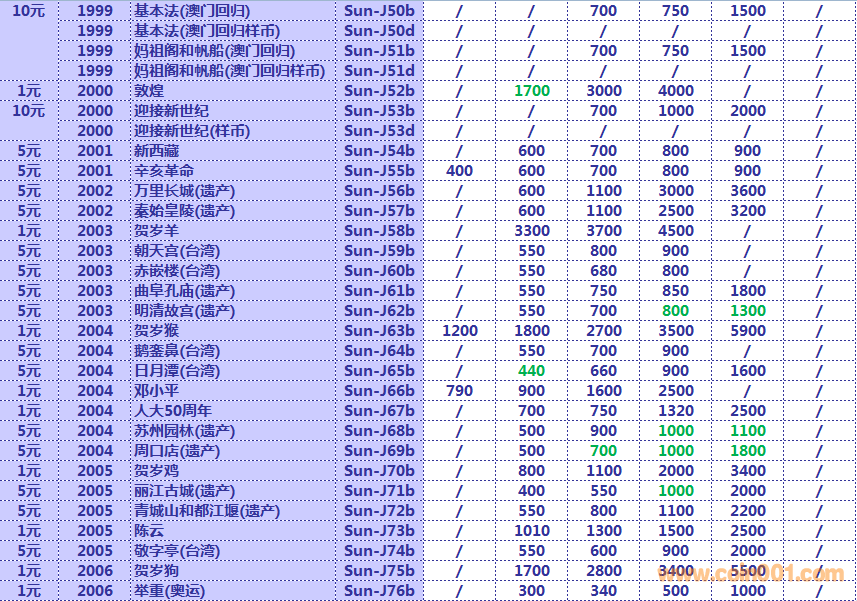
Task: Click the Sun-J50b catalog number cell
Action: 379,11
